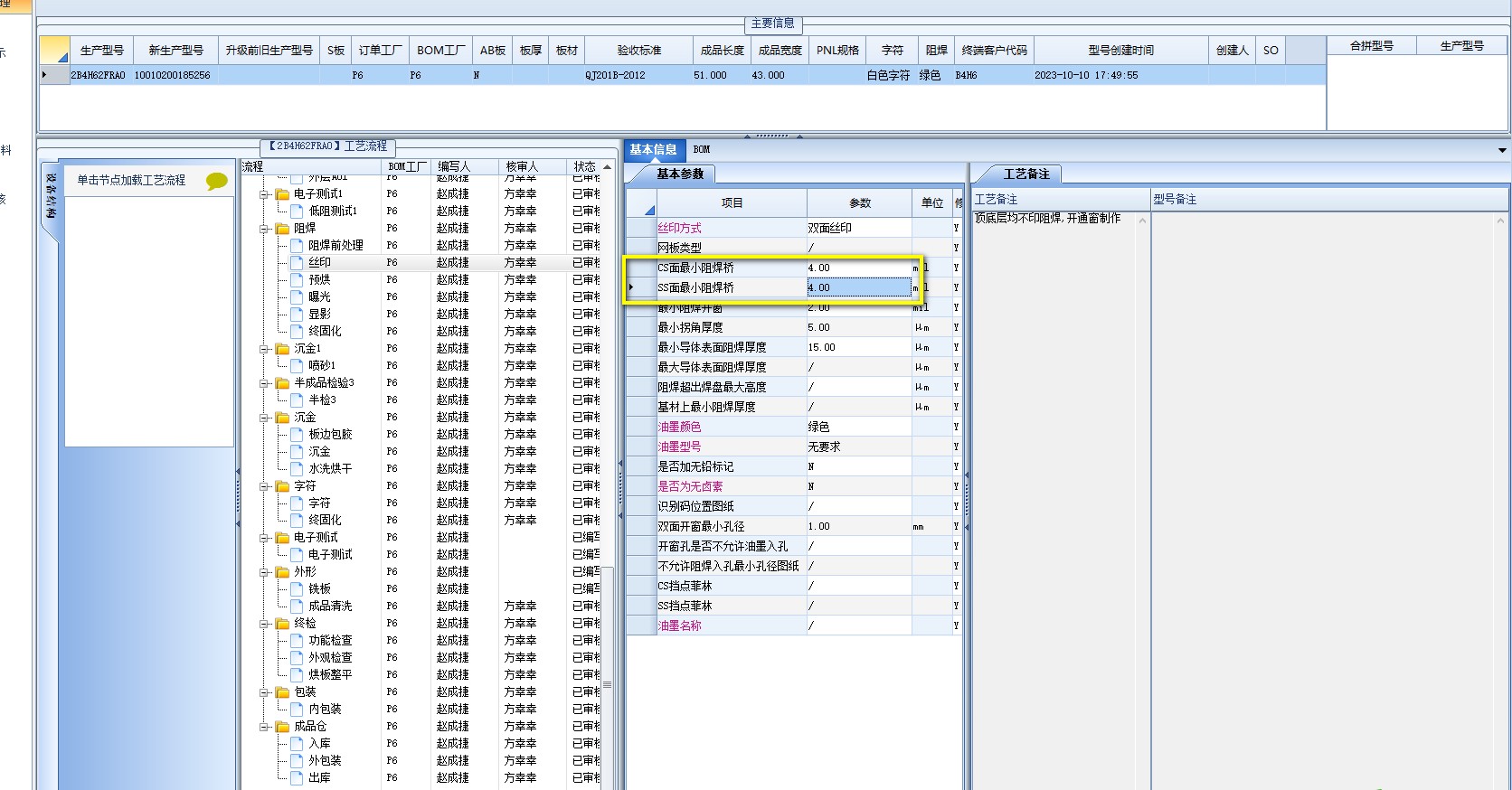Screen dimensions: 1512x790
Task: Click the 丝印 document icon in process tree
Action: point(297,262)
